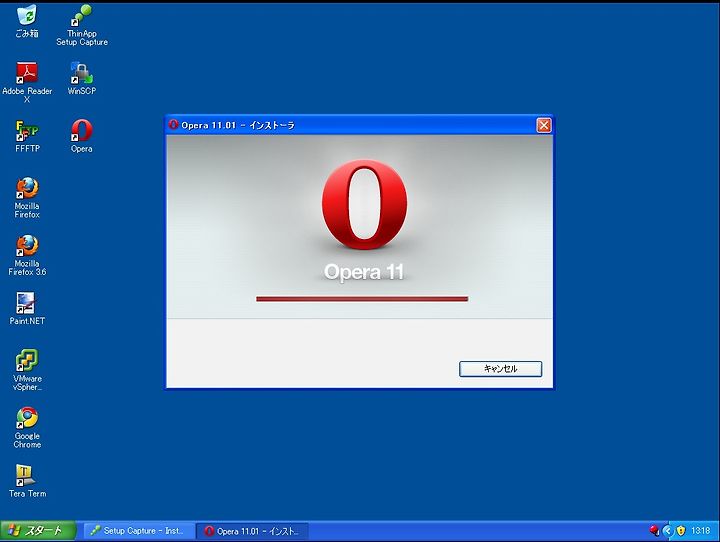Viewport: 720px width, 542px height.
Task: Switch to Opera 11.01 installer taskbar item
Action: (x=252, y=531)
